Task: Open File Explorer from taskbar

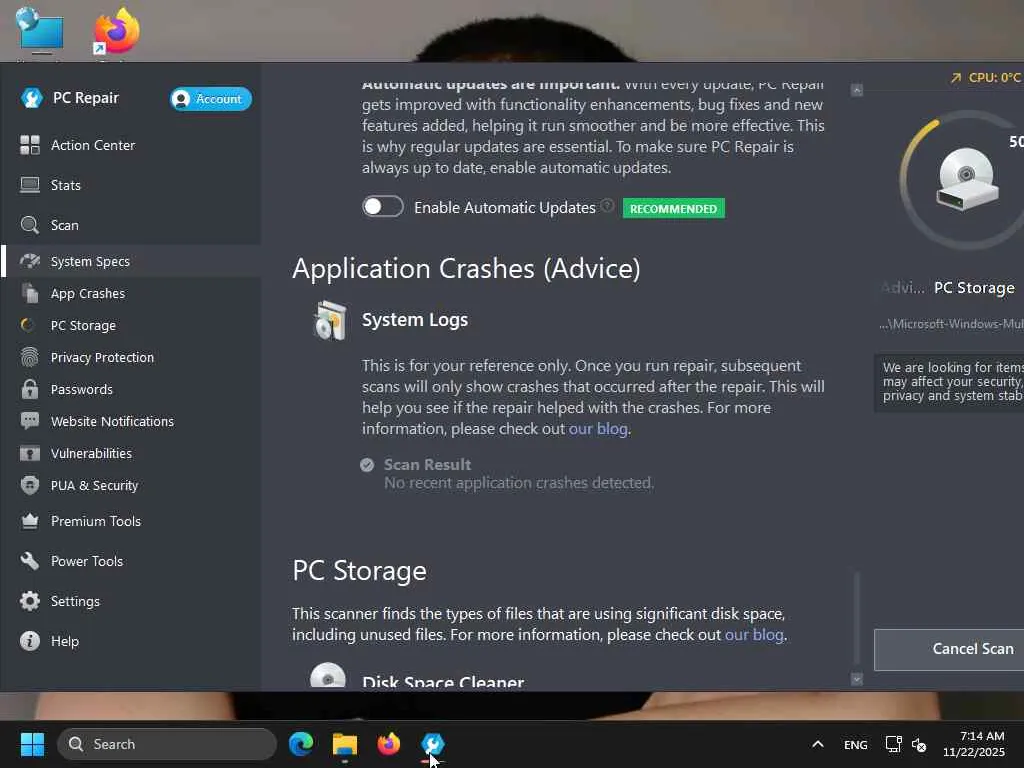Action: [345, 744]
